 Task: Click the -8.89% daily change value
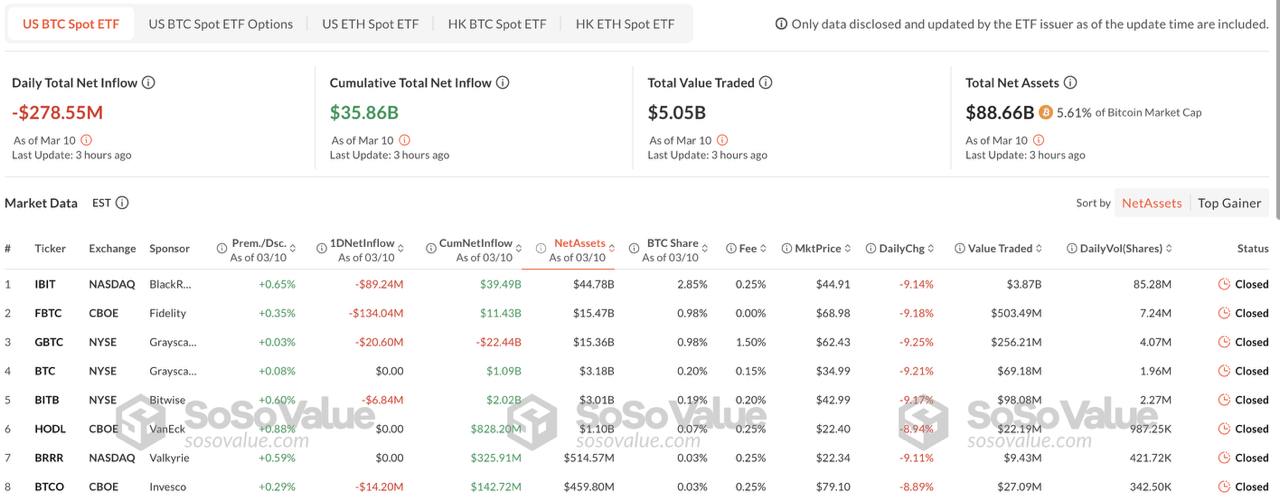tap(915, 487)
